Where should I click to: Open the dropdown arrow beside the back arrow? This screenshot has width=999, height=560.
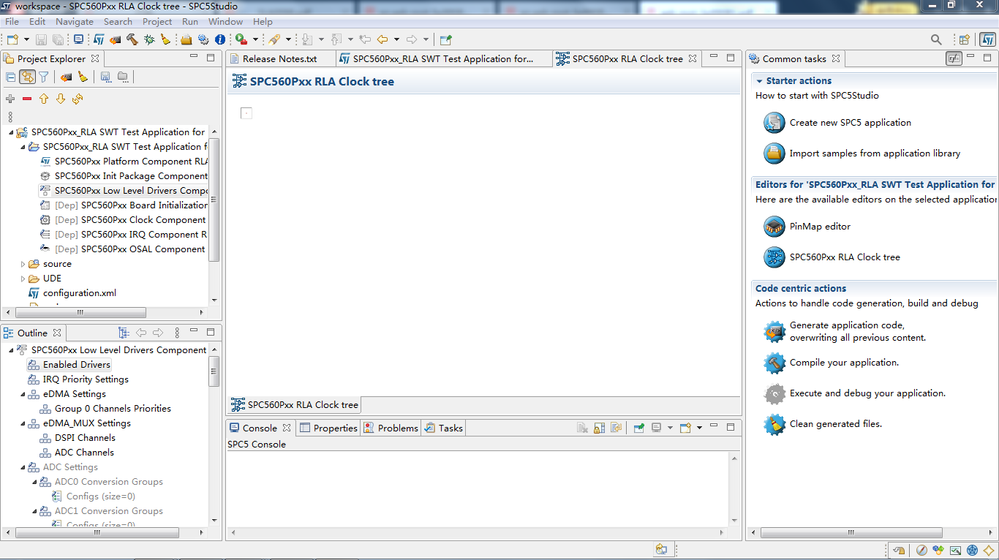click(396, 39)
